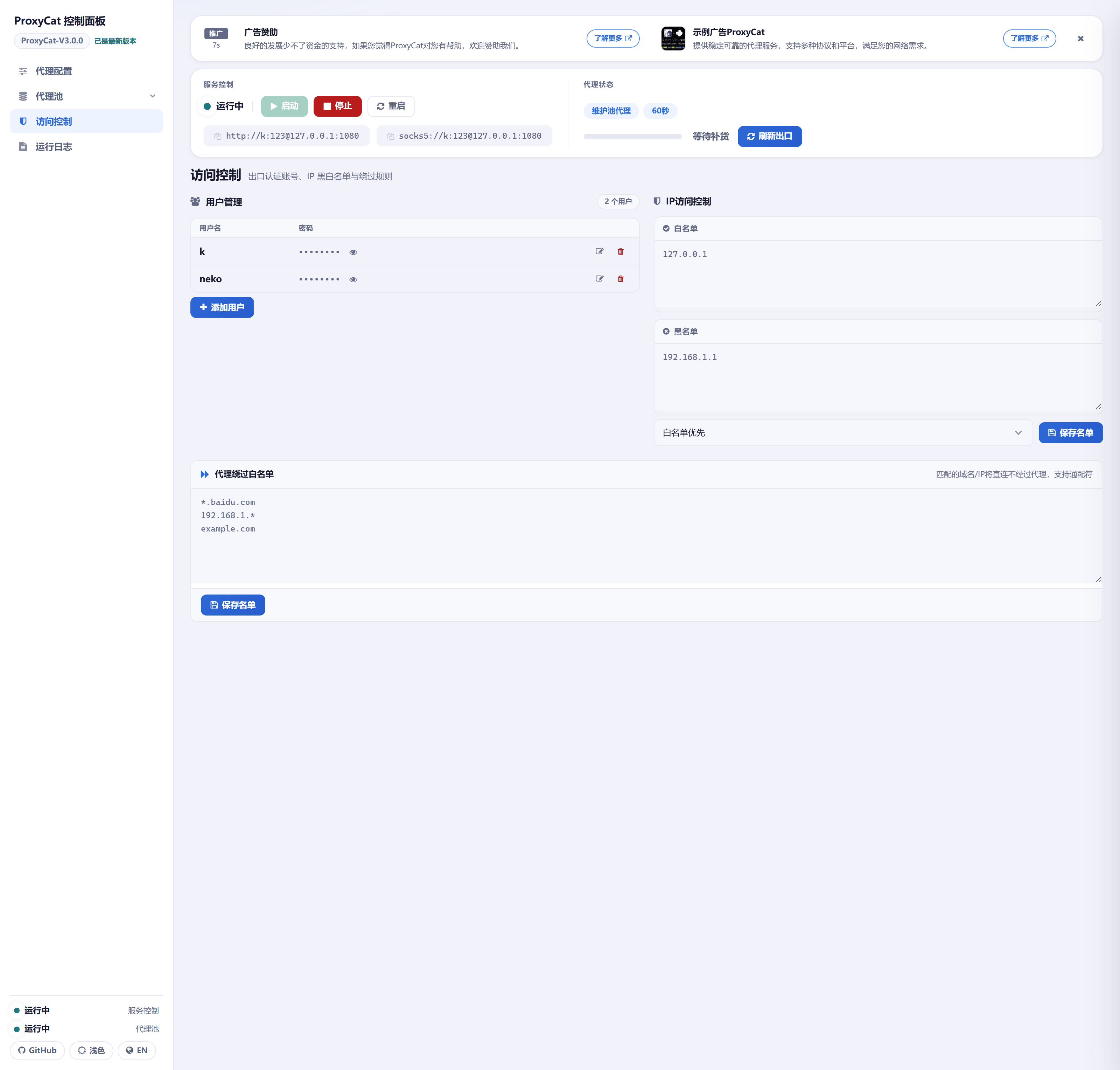Image resolution: width=1120 pixels, height=1070 pixels.
Task: Click into the 代理绕过白名单 text area
Action: coord(646,536)
